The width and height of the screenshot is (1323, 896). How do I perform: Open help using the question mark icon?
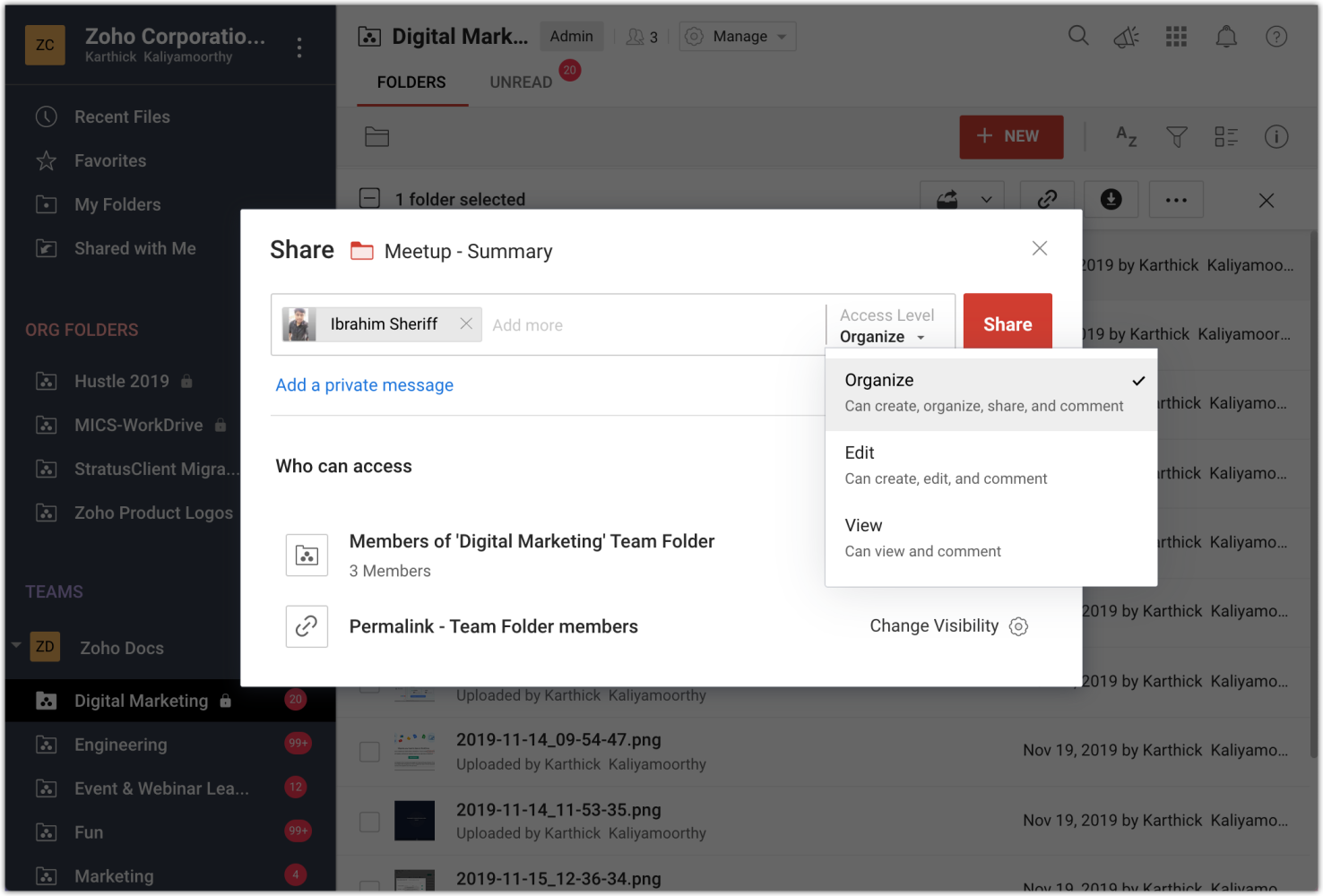tap(1275, 36)
